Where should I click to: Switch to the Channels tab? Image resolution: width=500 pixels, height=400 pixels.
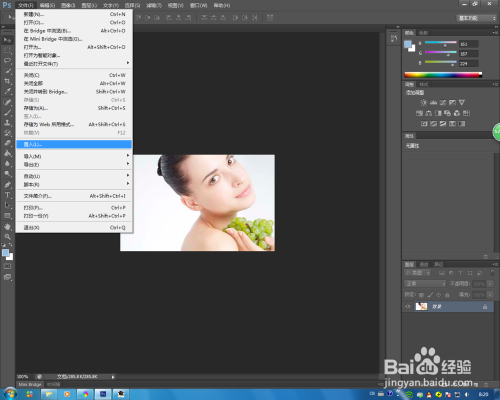pyautogui.click(x=424, y=265)
